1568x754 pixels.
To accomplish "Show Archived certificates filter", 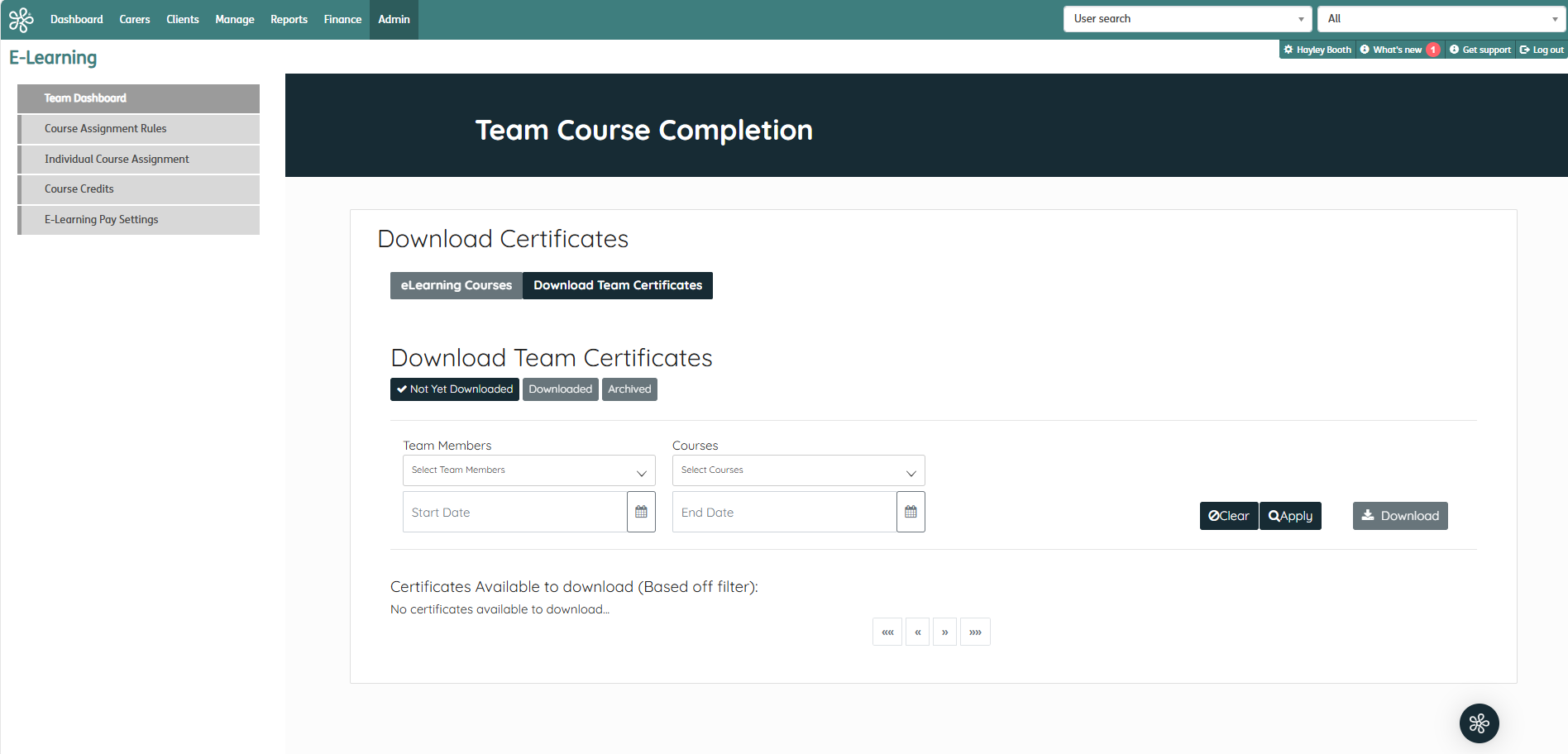I will [x=629, y=389].
